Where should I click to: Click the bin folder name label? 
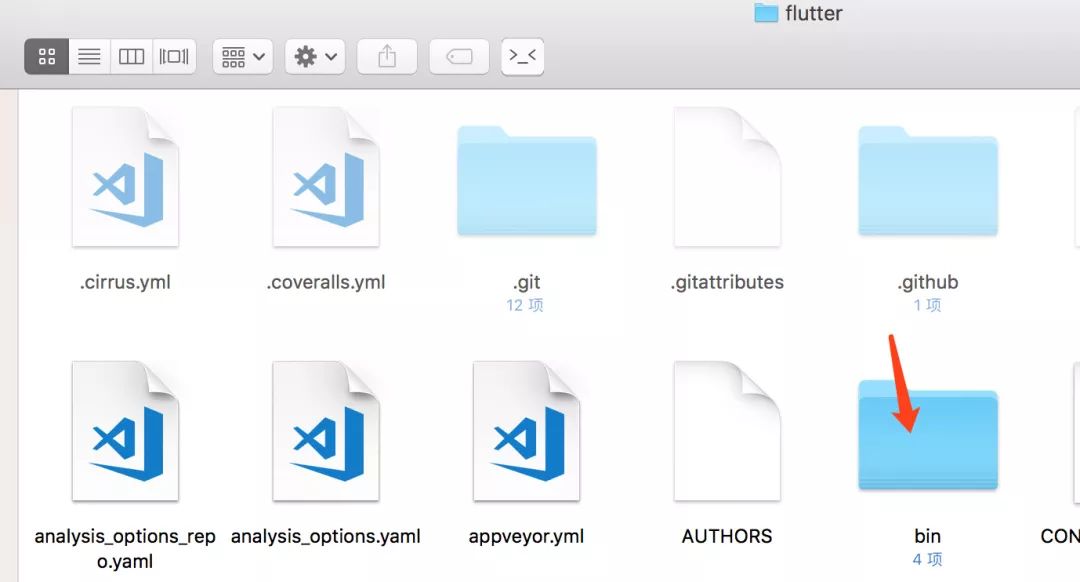tap(928, 537)
